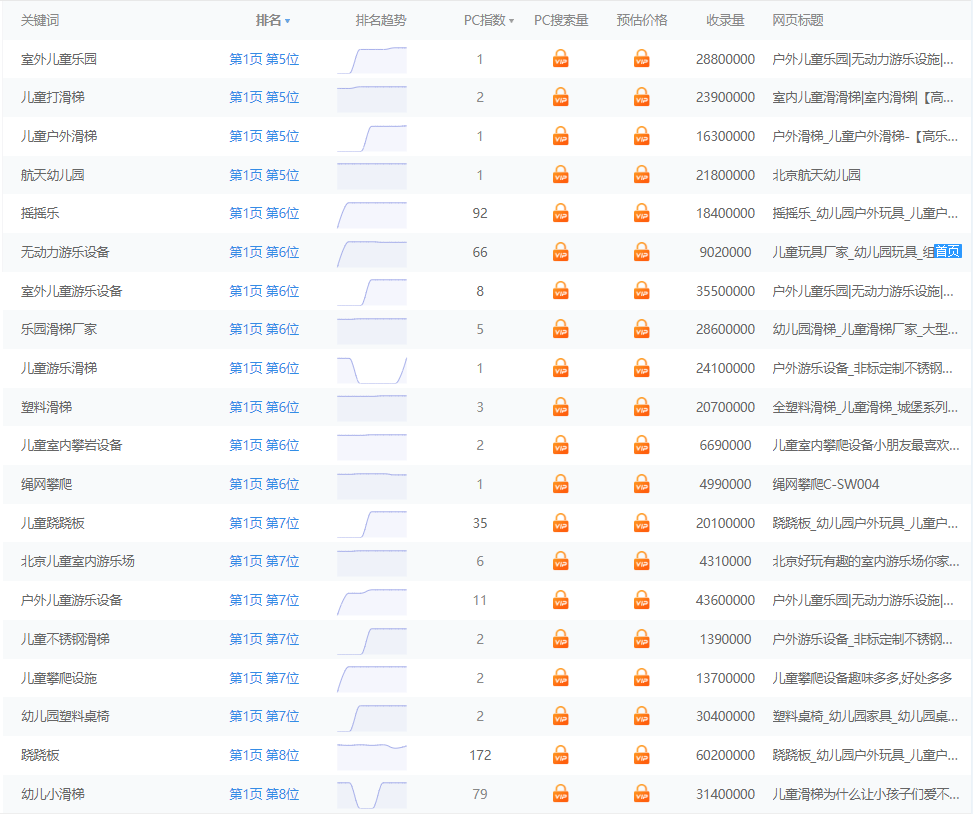The width and height of the screenshot is (973, 814).
Task: Click PC搜索量 VIP lock for 无动力游乐设备
Action: (x=560, y=253)
